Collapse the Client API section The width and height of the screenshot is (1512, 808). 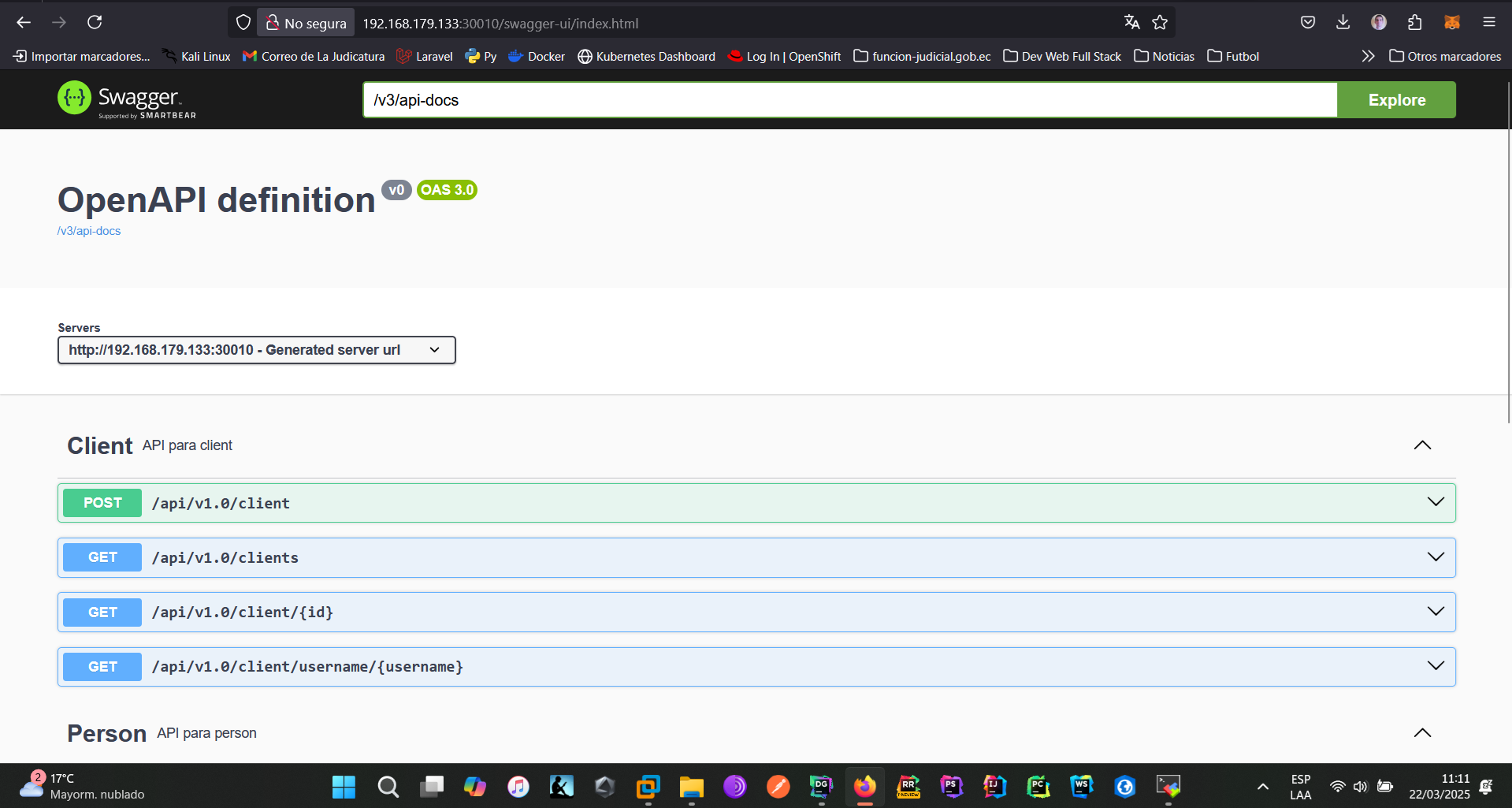[1422, 445]
